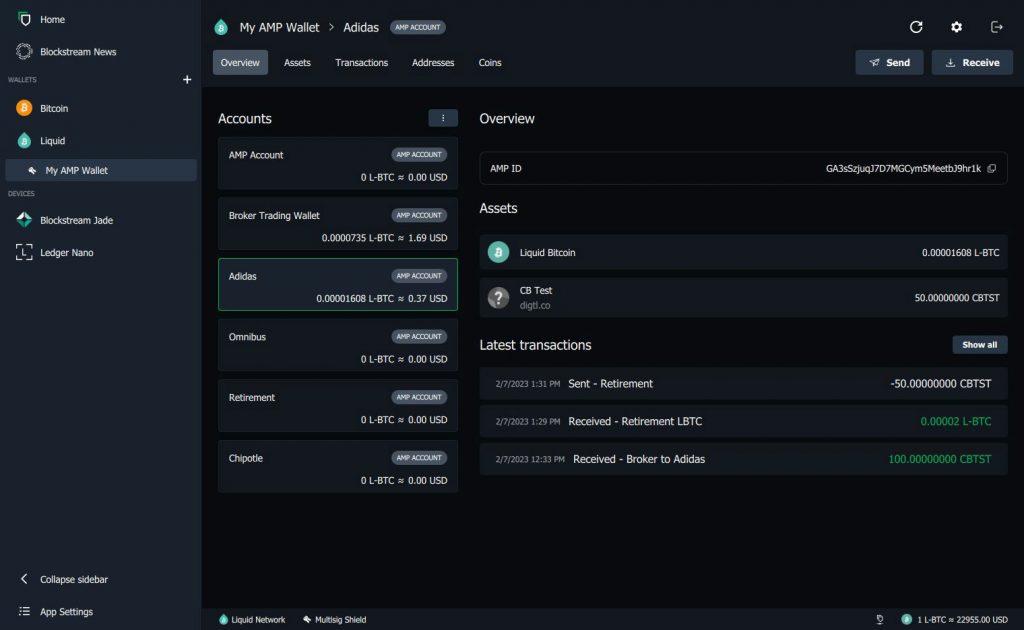The width and height of the screenshot is (1024, 630).
Task: Add a new wallet with plus icon
Action: 187,79
